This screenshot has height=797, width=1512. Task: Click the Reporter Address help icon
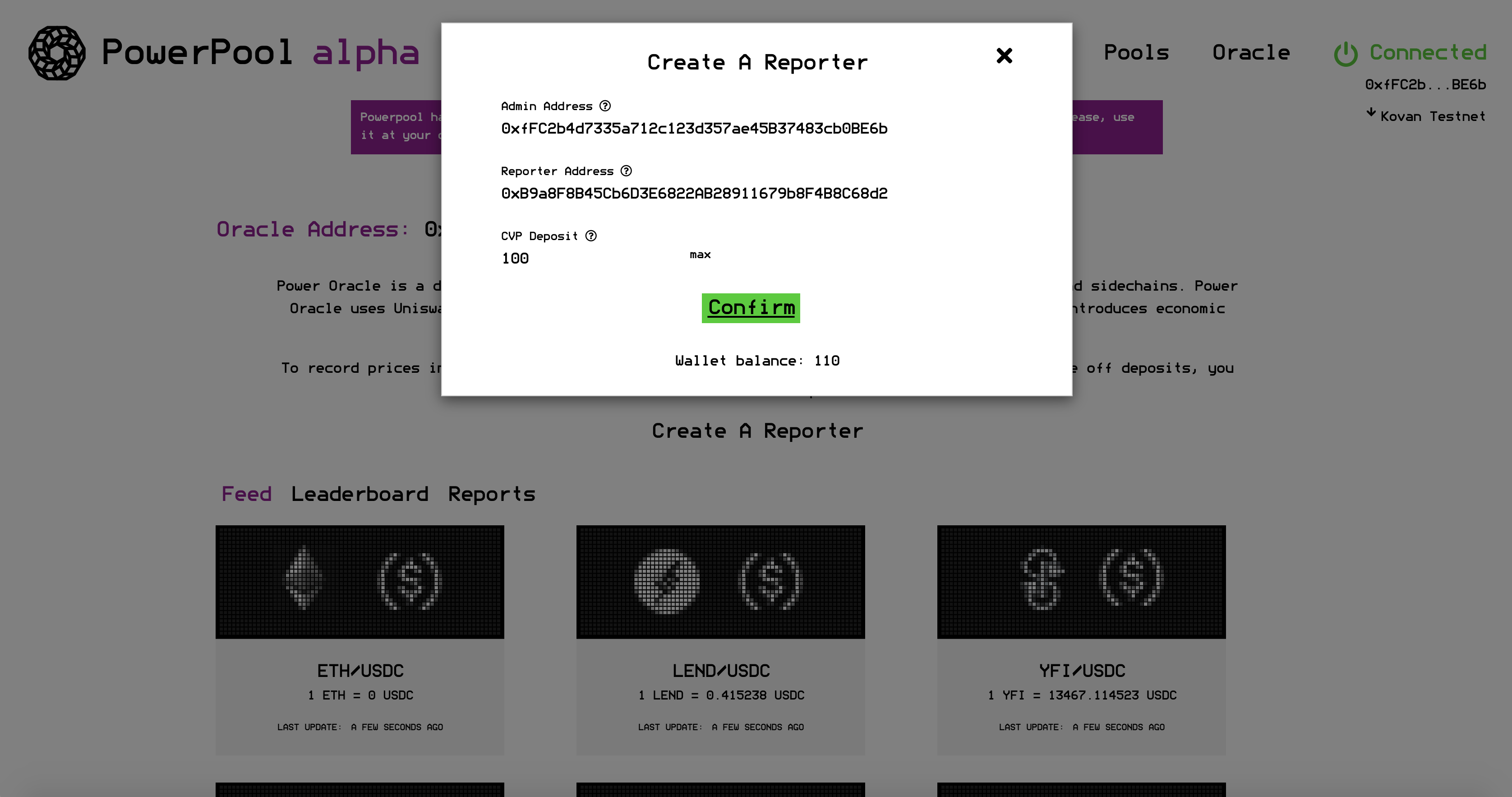coord(626,171)
